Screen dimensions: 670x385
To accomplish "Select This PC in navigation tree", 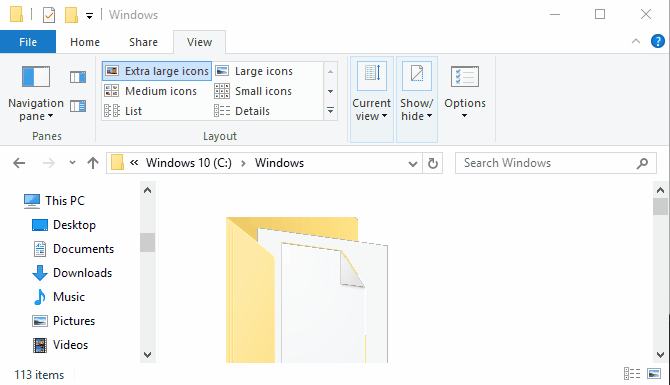I will click(x=55, y=200).
